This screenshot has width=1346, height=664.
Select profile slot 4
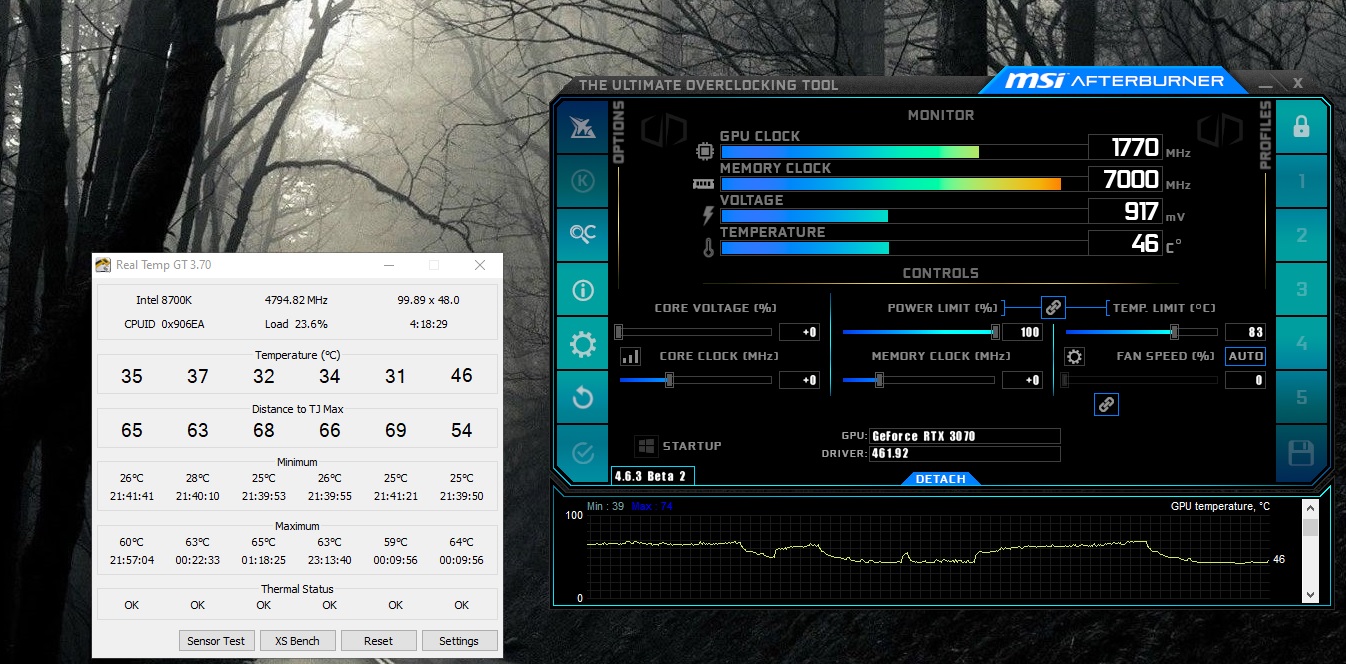(1301, 343)
